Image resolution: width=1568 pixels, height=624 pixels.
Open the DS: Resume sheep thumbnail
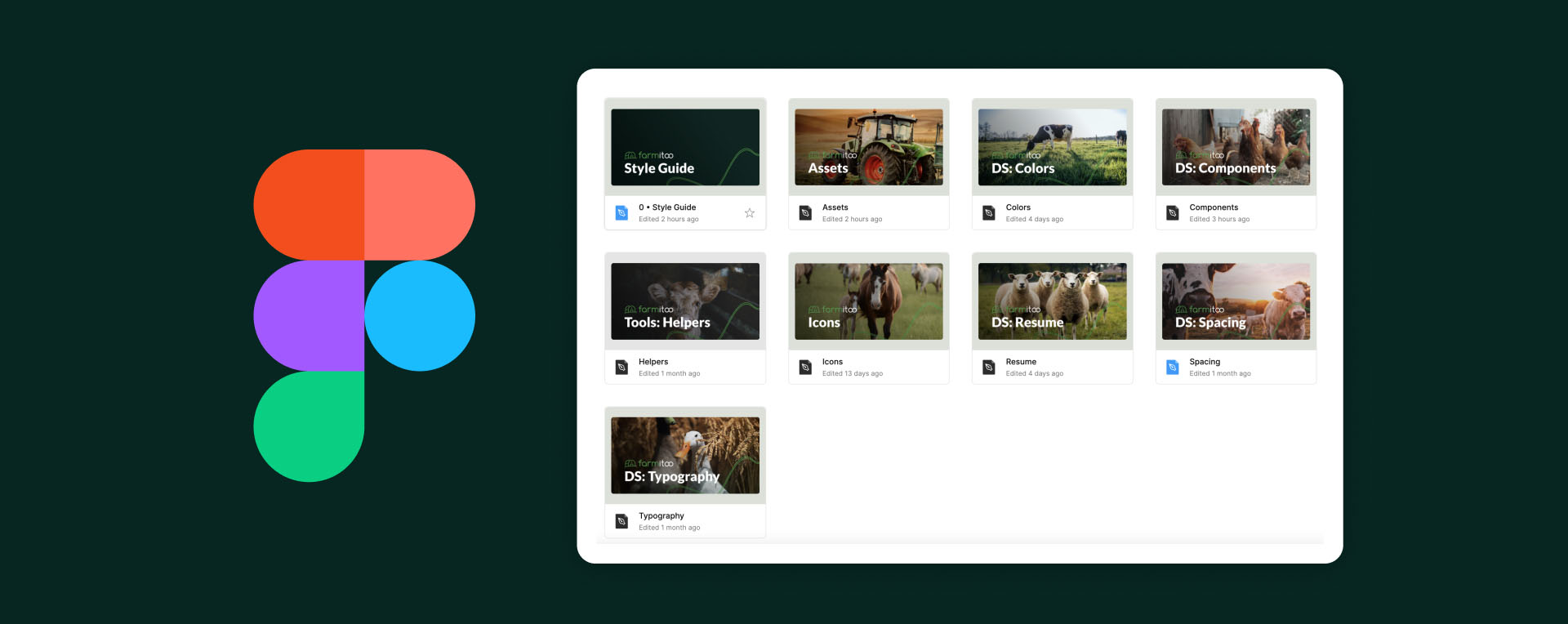pos(1053,301)
